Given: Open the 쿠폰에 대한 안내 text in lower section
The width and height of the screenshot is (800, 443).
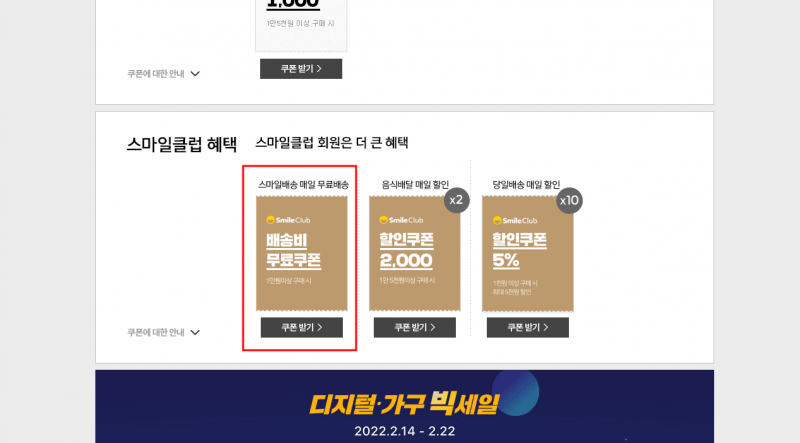Looking at the screenshot, I should point(156,332).
